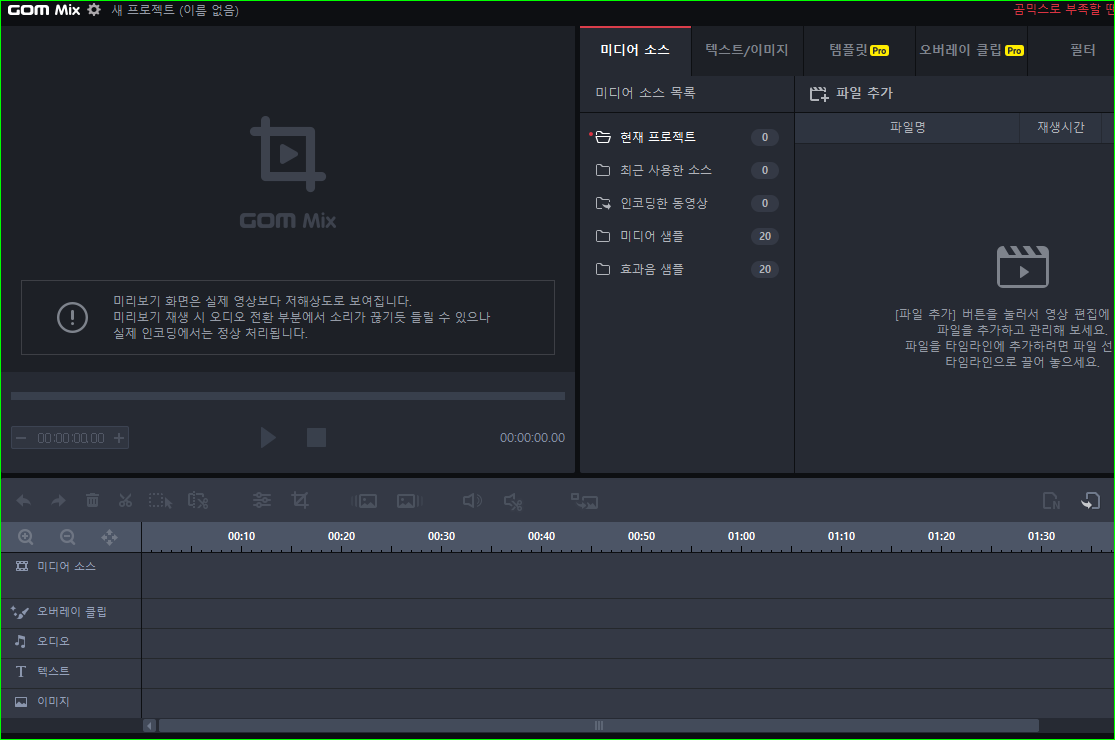
Task: Play the preview video
Action: (x=268, y=437)
